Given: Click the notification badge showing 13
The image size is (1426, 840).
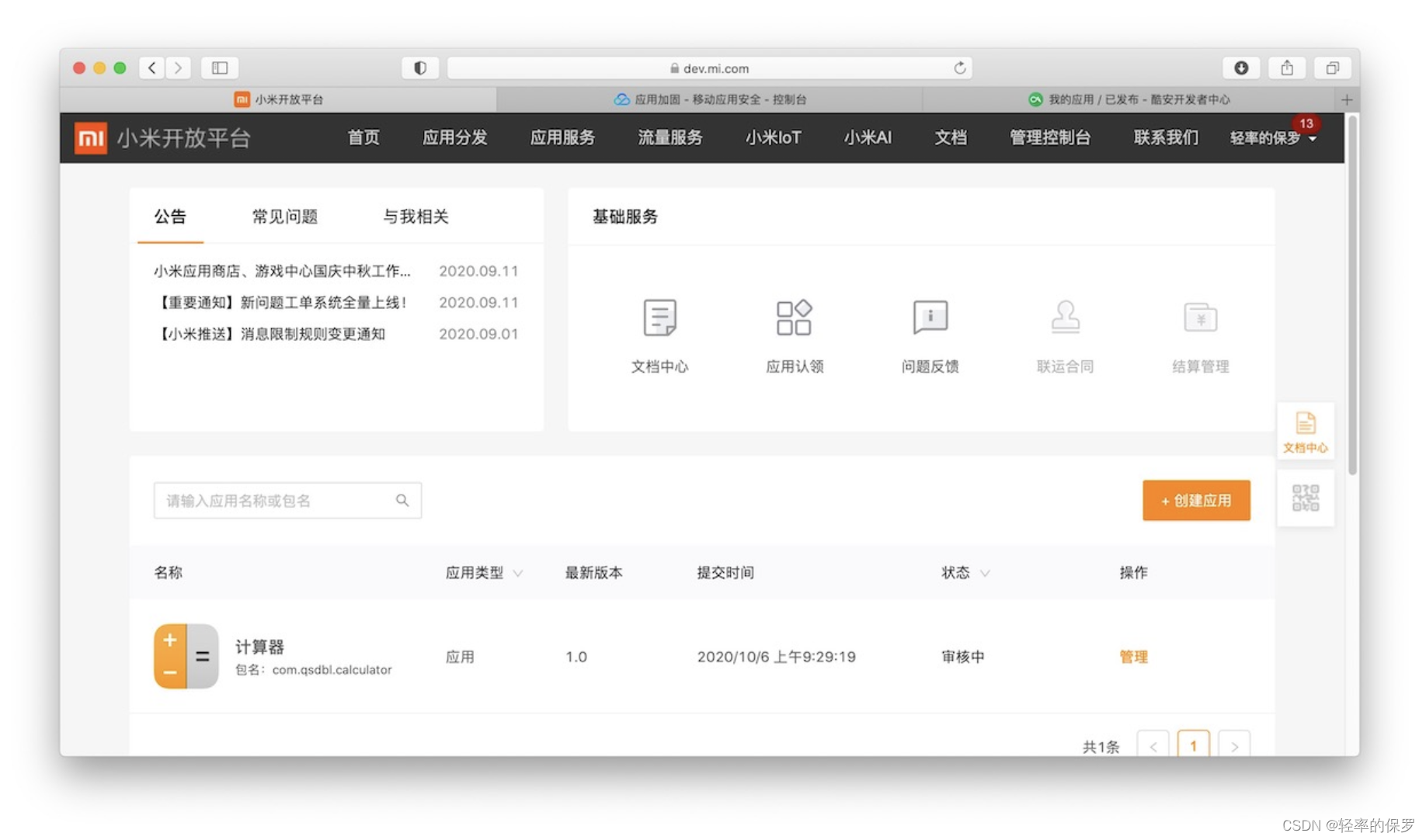Looking at the screenshot, I should (1306, 123).
